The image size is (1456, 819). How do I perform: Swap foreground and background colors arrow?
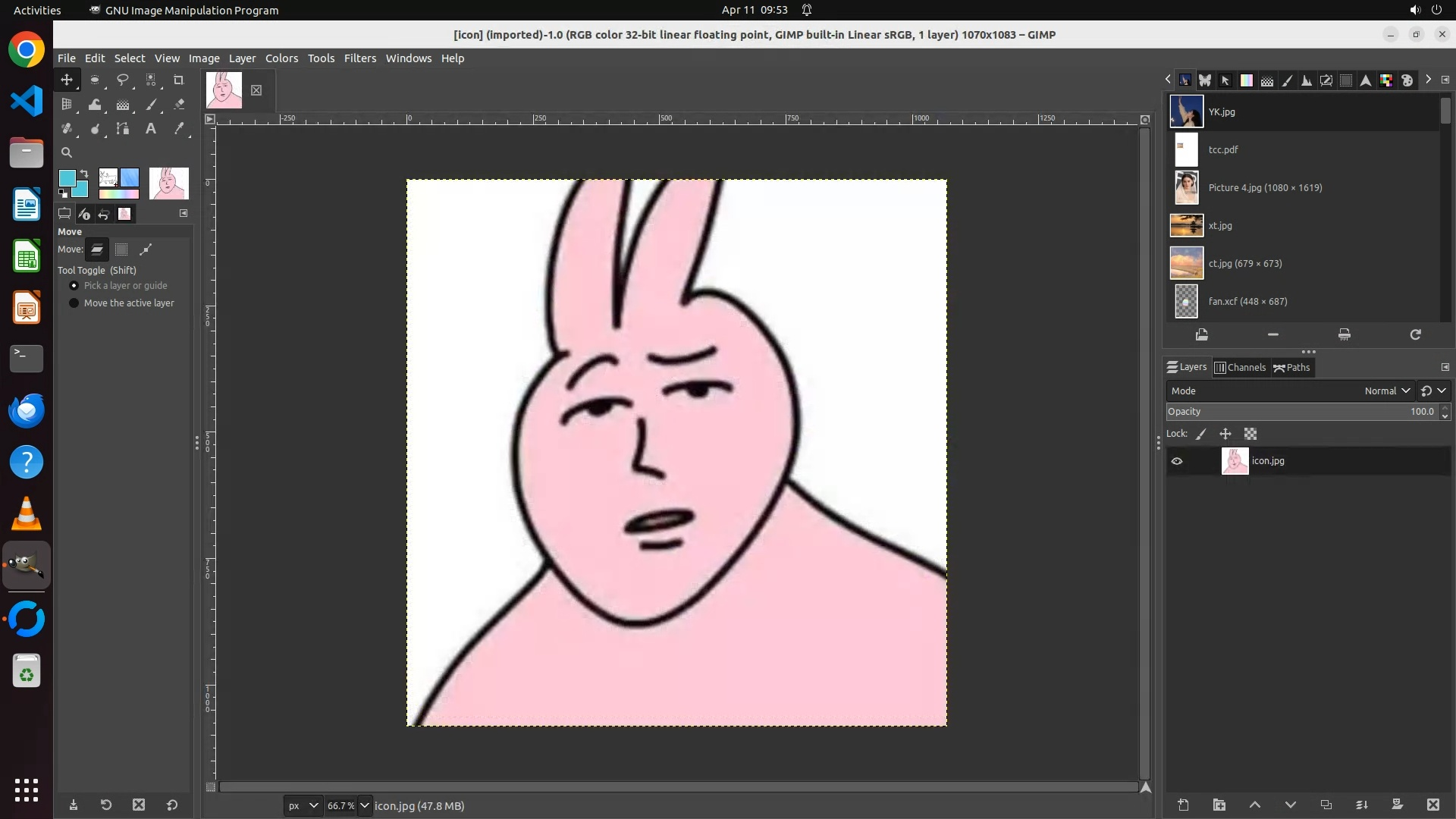(x=84, y=174)
